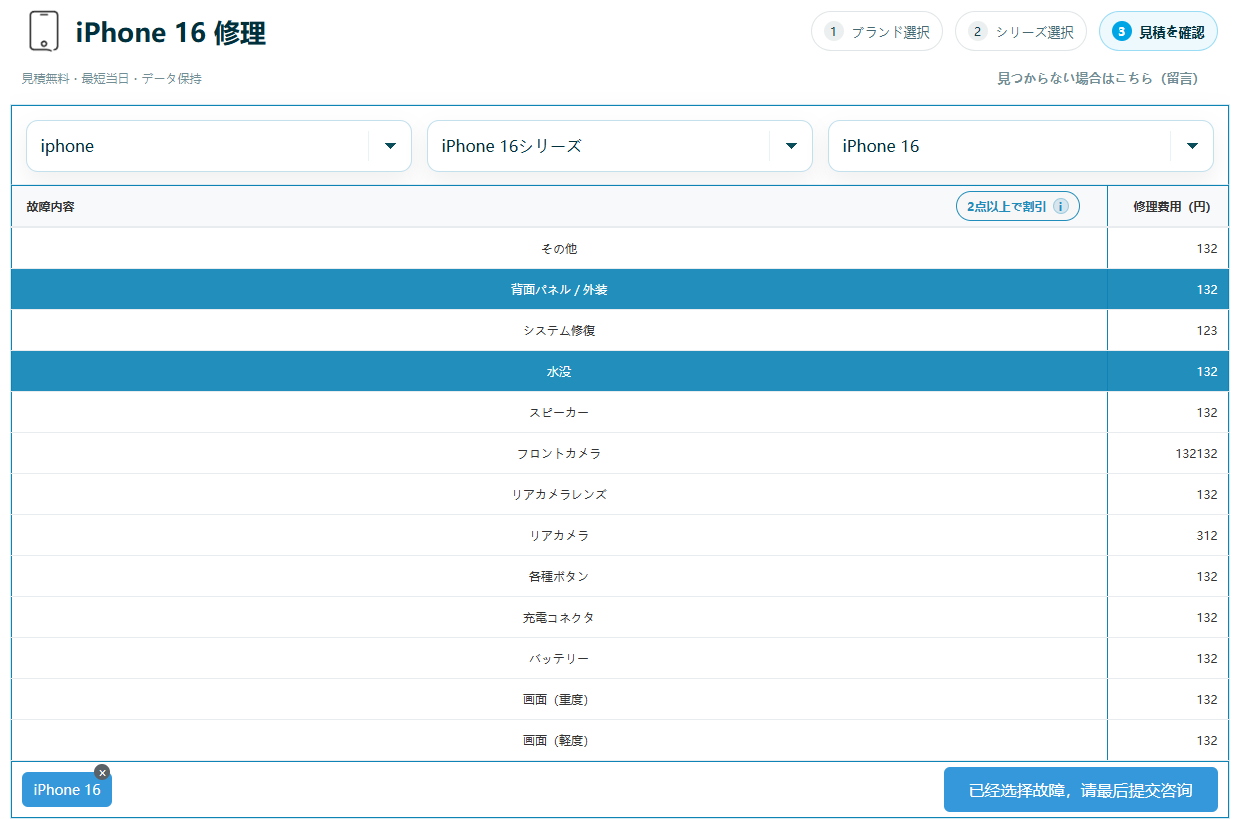Select step 3 見積を確認
Image resolution: width=1244 pixels, height=819 pixels.
(1157, 32)
